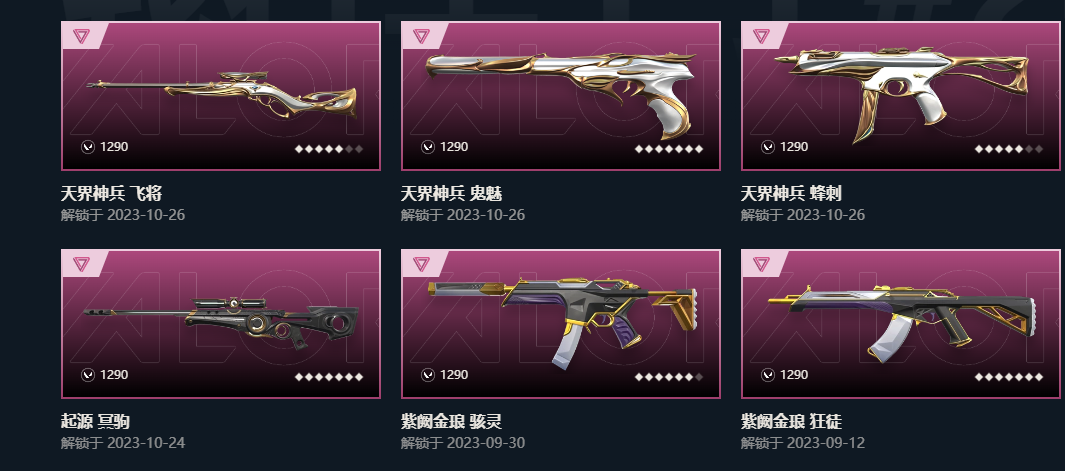Click the 1290 price on 天界神兵 蜂刺 card
Image resolution: width=1065 pixels, height=471 pixels.
pyautogui.click(x=794, y=147)
